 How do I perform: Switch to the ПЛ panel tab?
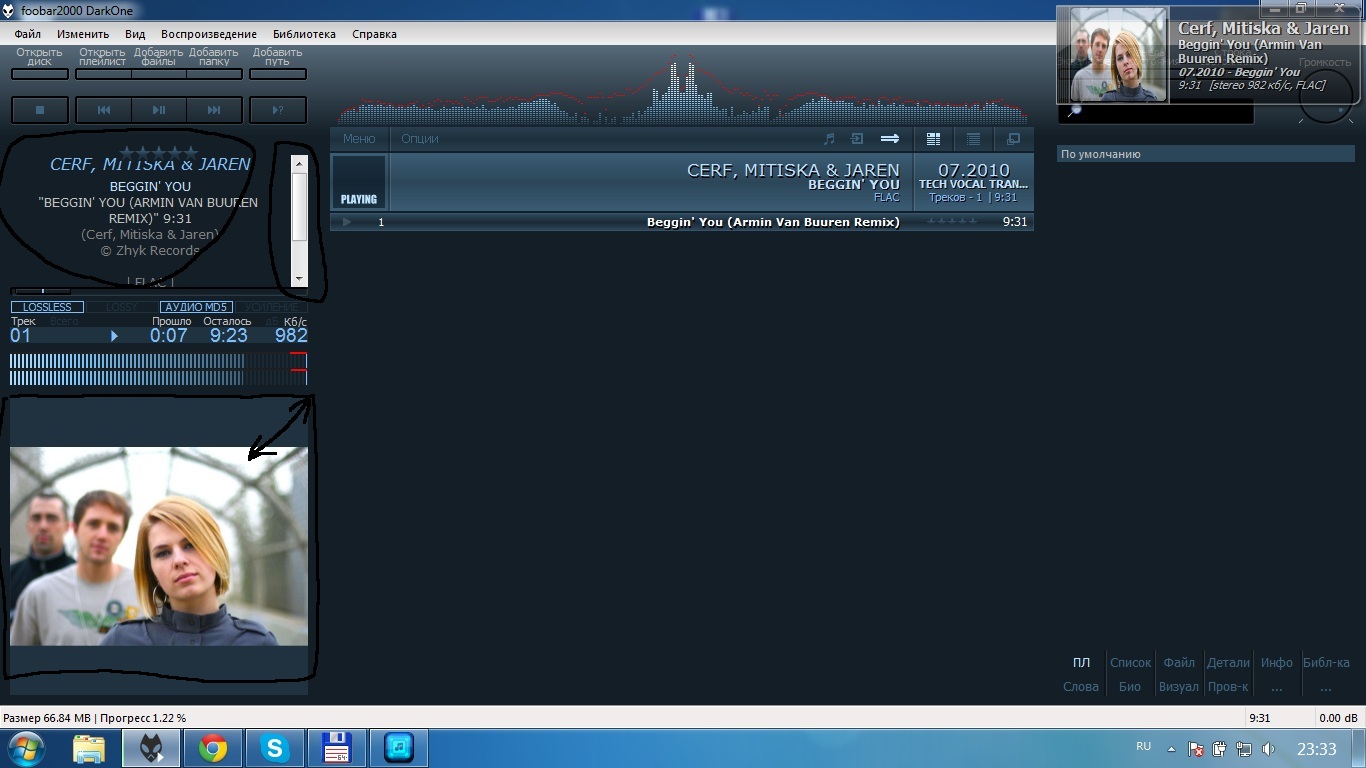[x=1081, y=662]
